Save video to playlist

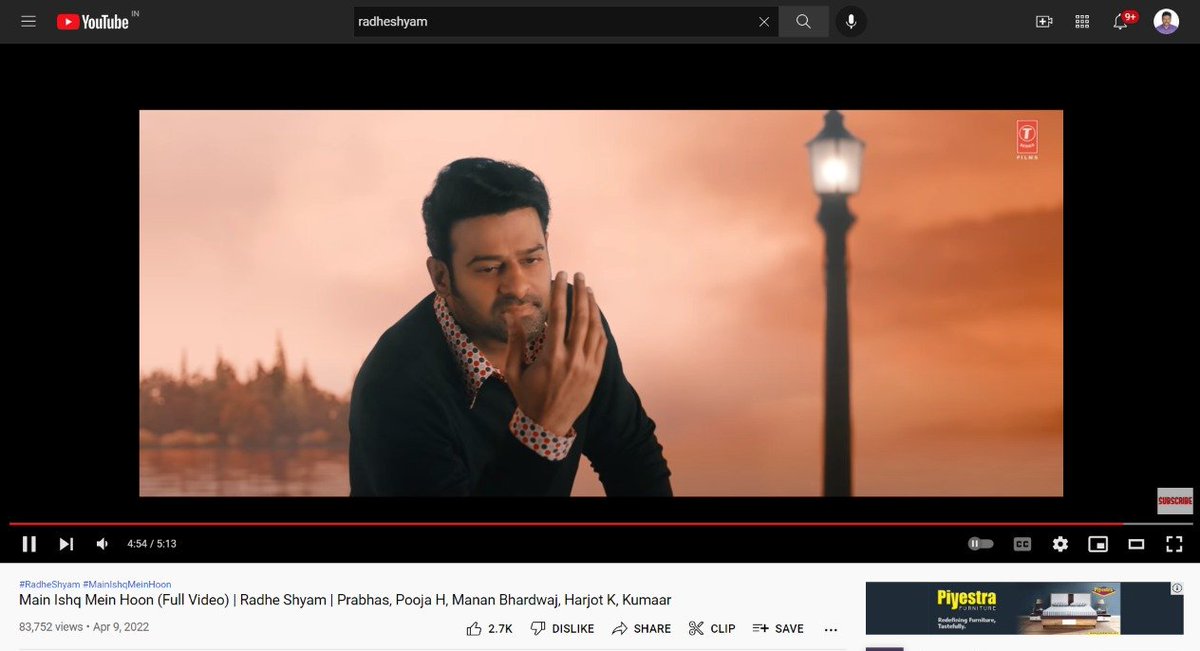click(x=778, y=629)
